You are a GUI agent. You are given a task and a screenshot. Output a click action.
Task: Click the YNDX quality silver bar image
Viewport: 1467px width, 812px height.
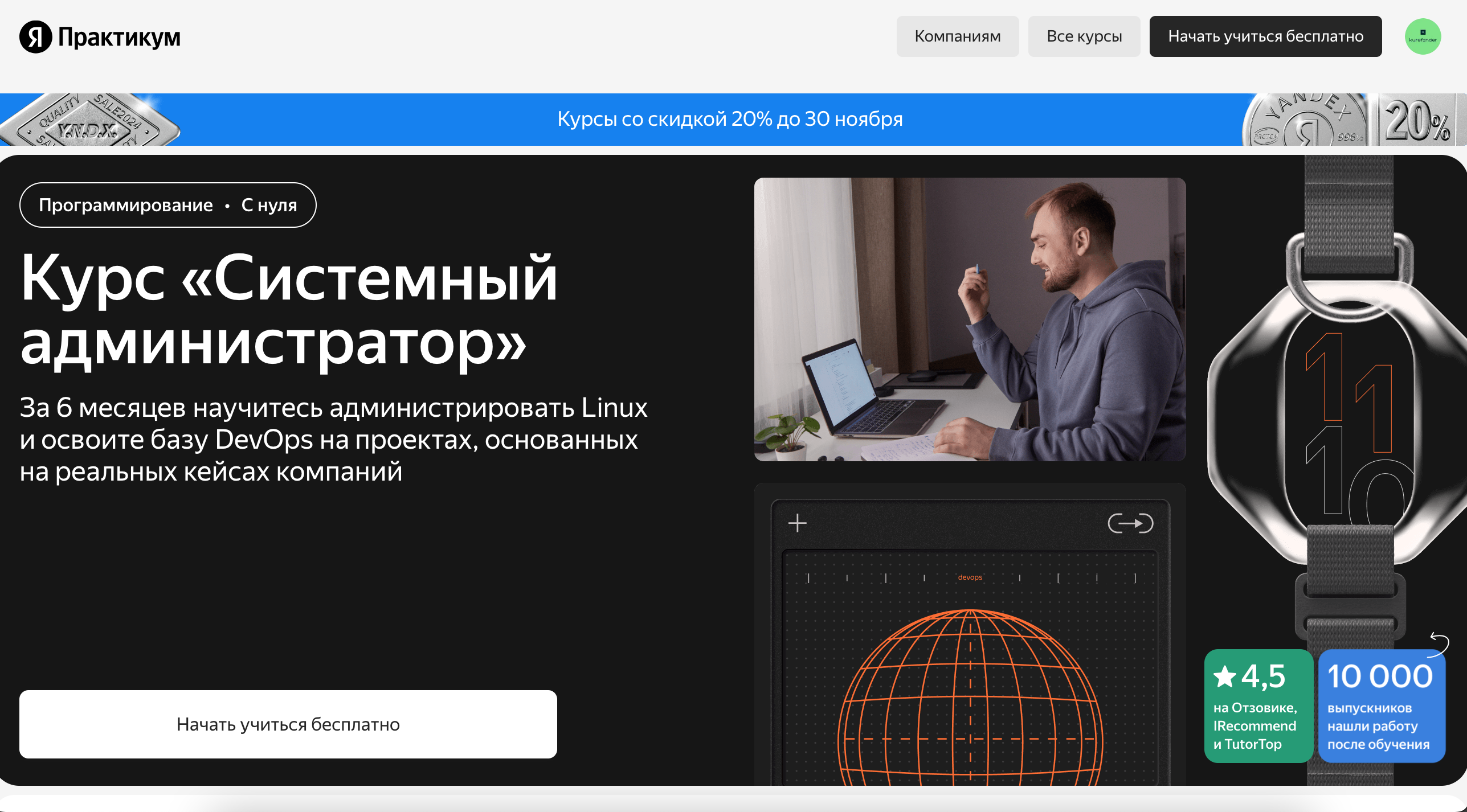click(x=90, y=120)
